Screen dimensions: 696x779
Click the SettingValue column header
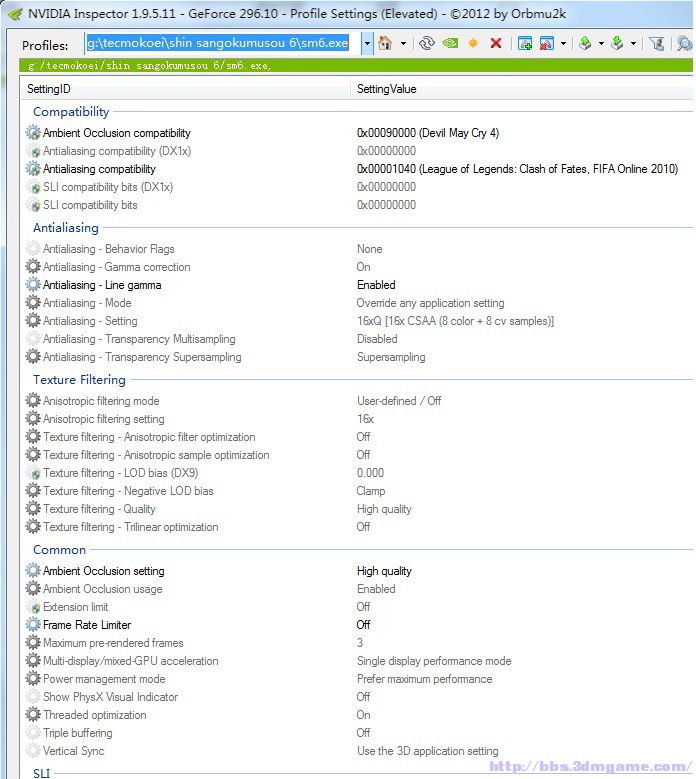tap(522, 89)
